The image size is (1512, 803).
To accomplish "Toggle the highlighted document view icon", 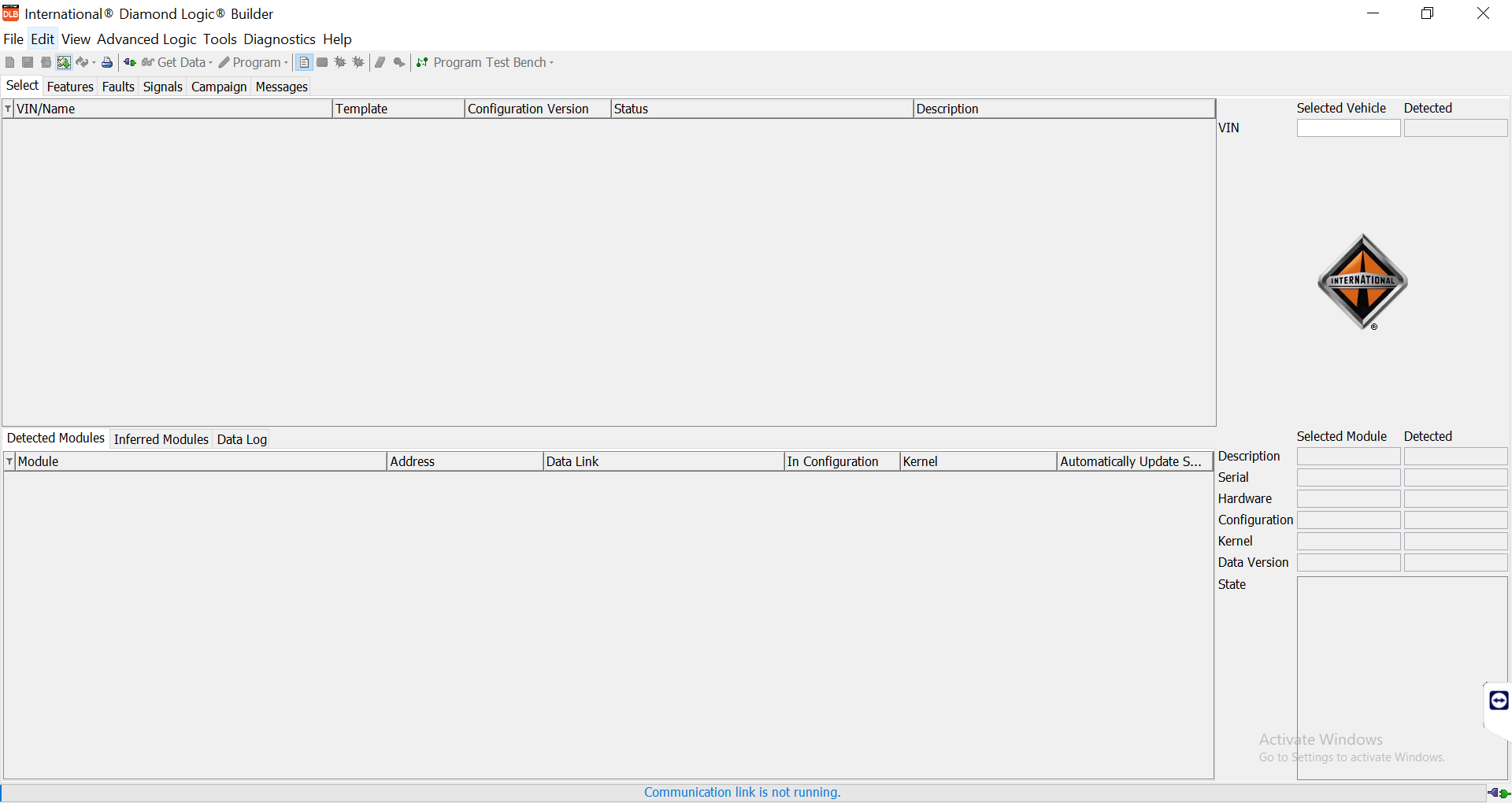I will tap(304, 62).
